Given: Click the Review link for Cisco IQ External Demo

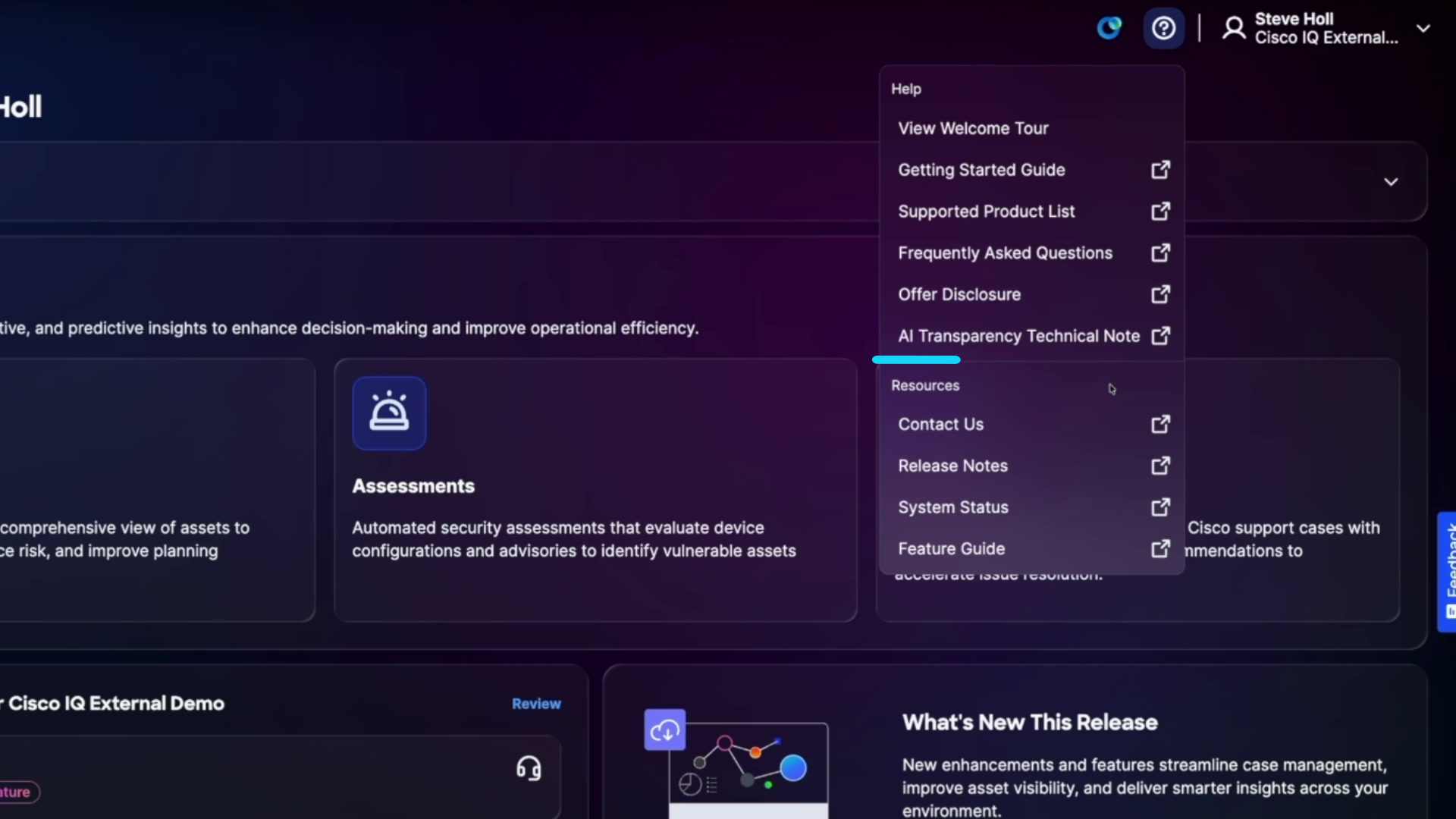Looking at the screenshot, I should [536, 704].
